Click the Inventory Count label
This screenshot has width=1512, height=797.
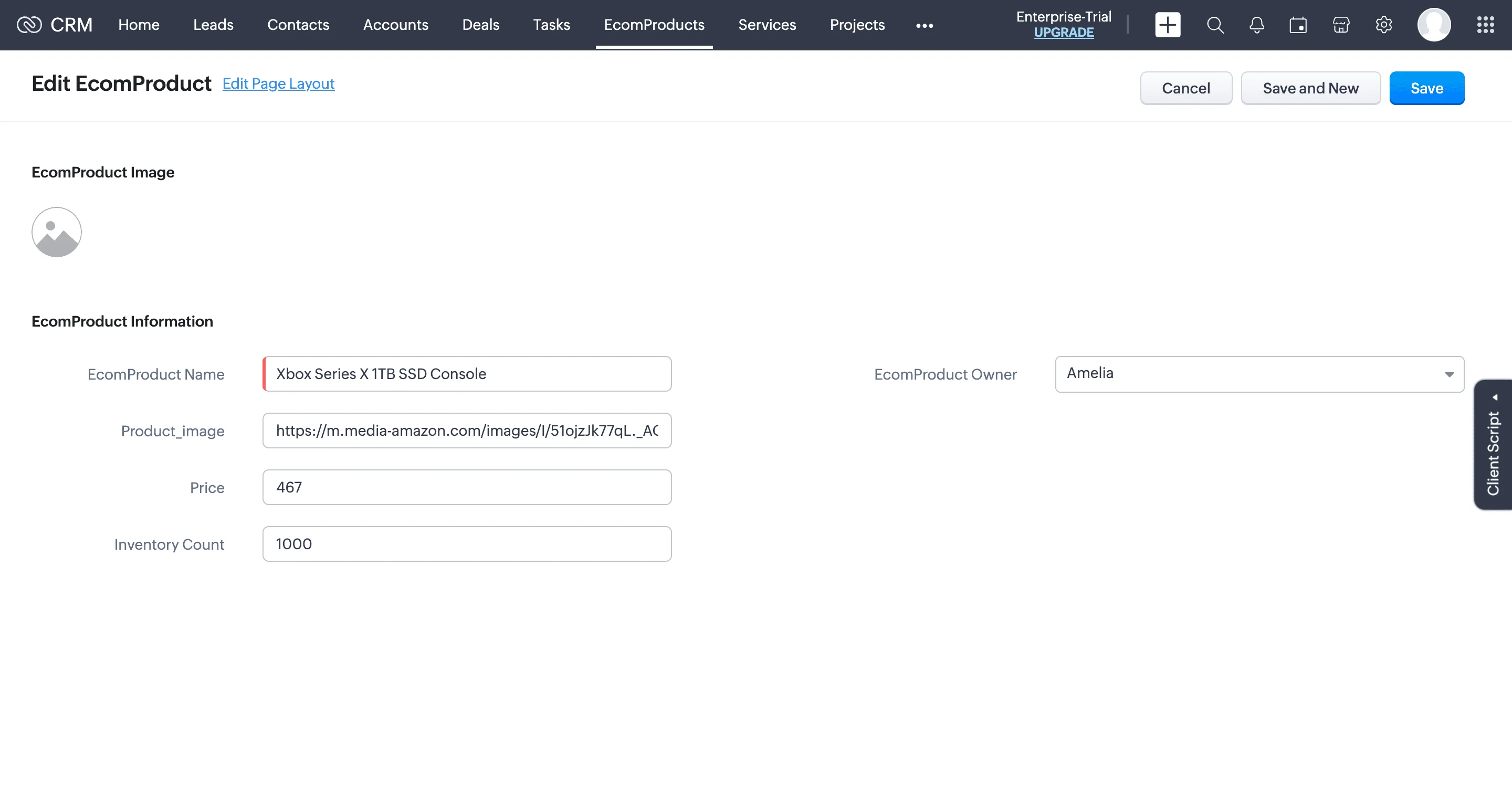tap(169, 544)
